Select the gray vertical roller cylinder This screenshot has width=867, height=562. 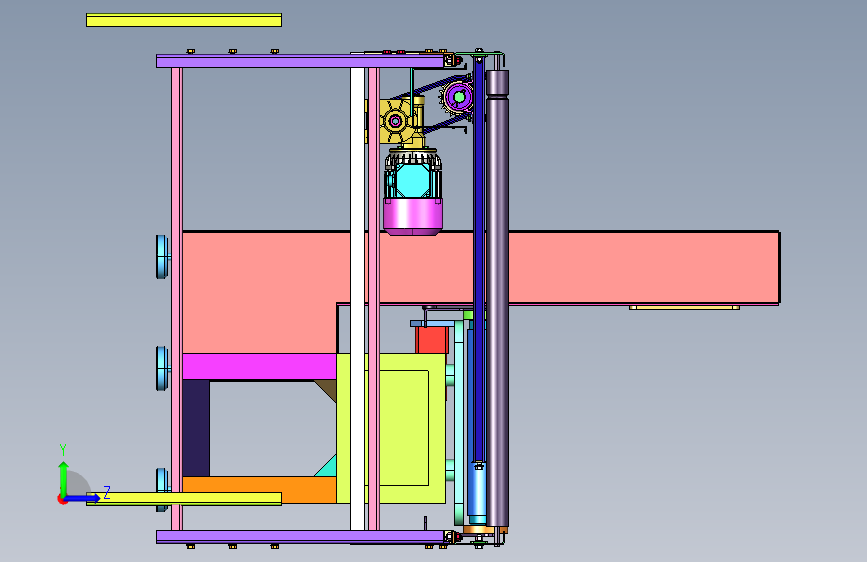(x=497, y=299)
